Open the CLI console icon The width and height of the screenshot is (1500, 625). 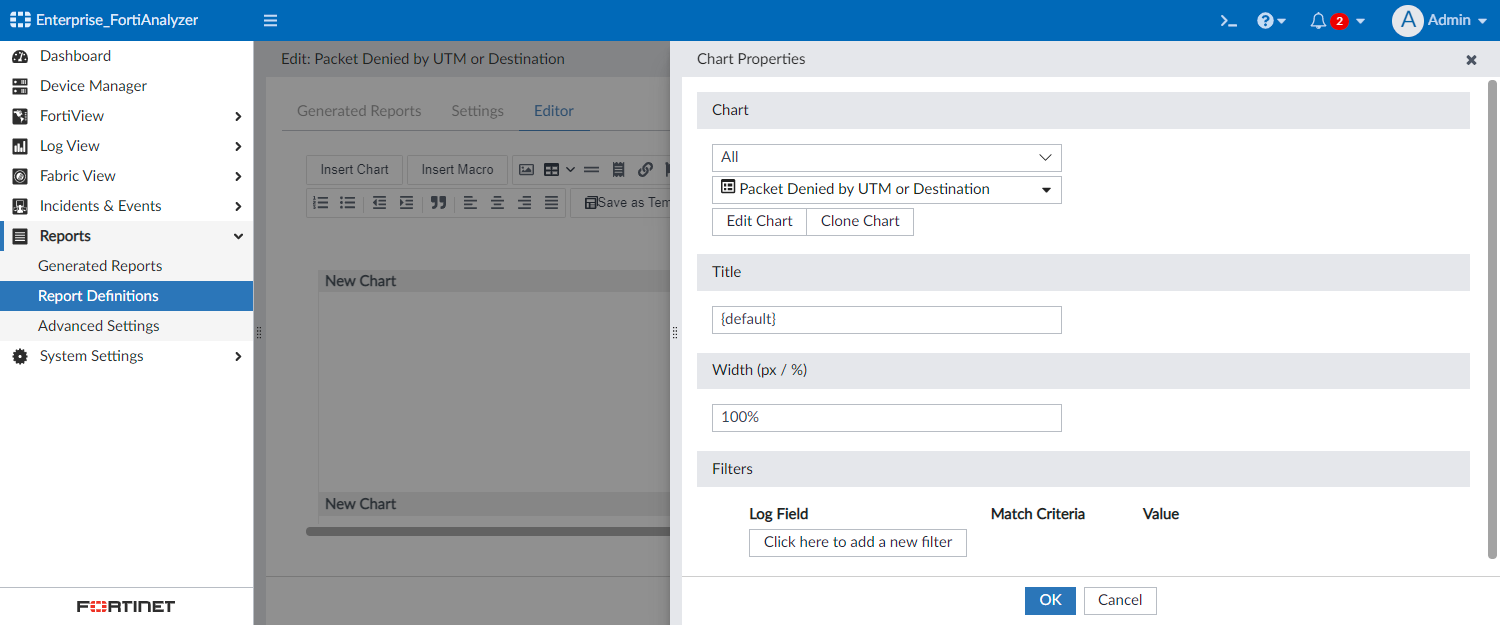pyautogui.click(x=1229, y=20)
